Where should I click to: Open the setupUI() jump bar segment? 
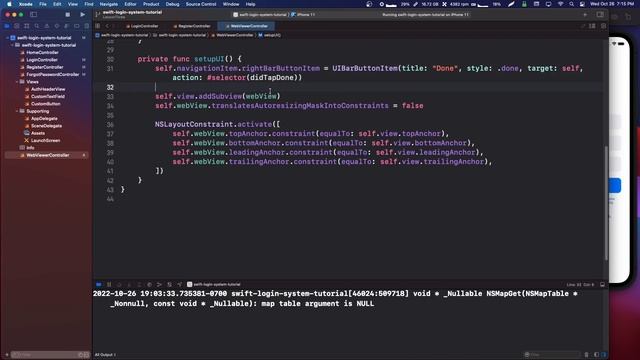click(269, 35)
